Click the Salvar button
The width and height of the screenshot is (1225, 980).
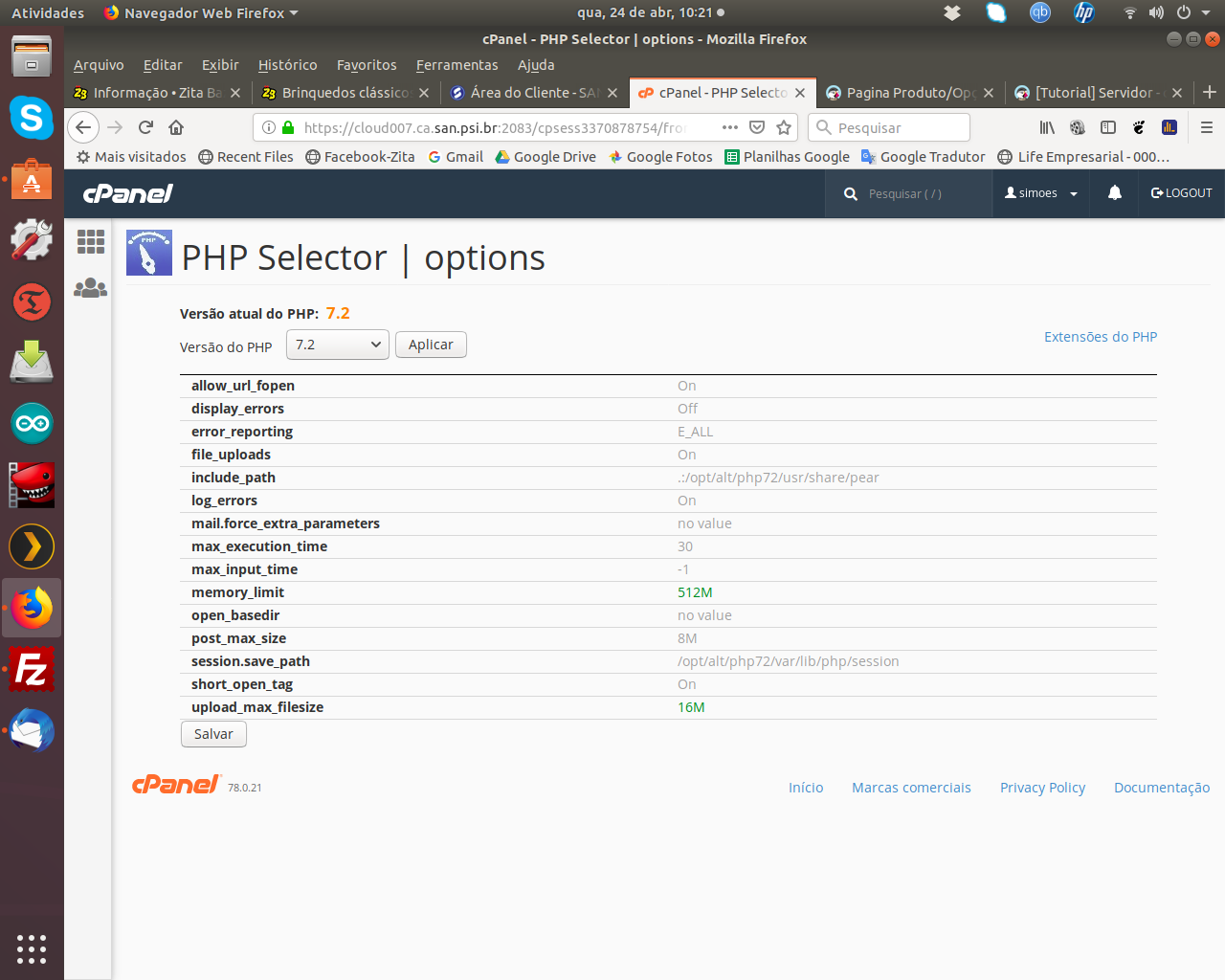(x=213, y=734)
